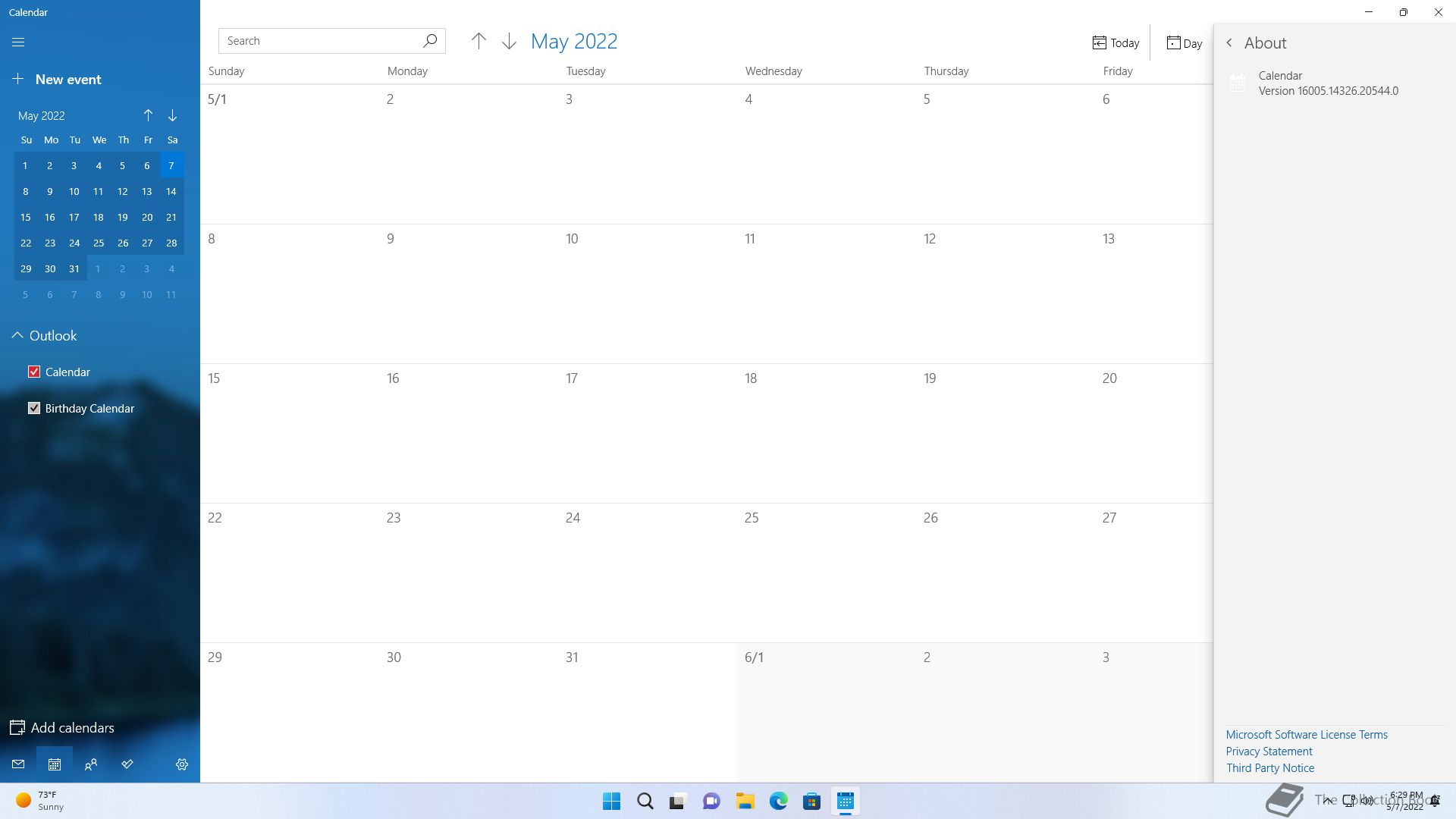1456x819 pixels.
Task: Open Microsoft Software License Terms link
Action: (1307, 735)
